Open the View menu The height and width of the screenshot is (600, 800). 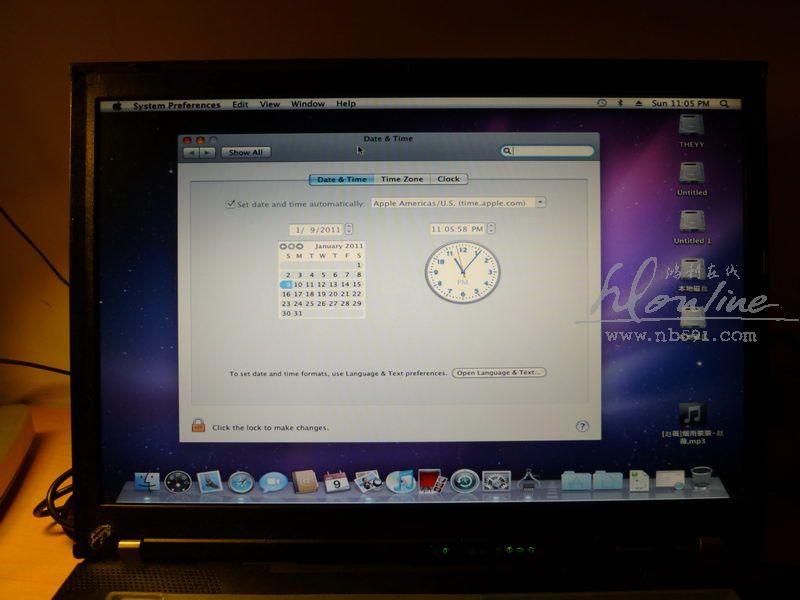point(270,104)
